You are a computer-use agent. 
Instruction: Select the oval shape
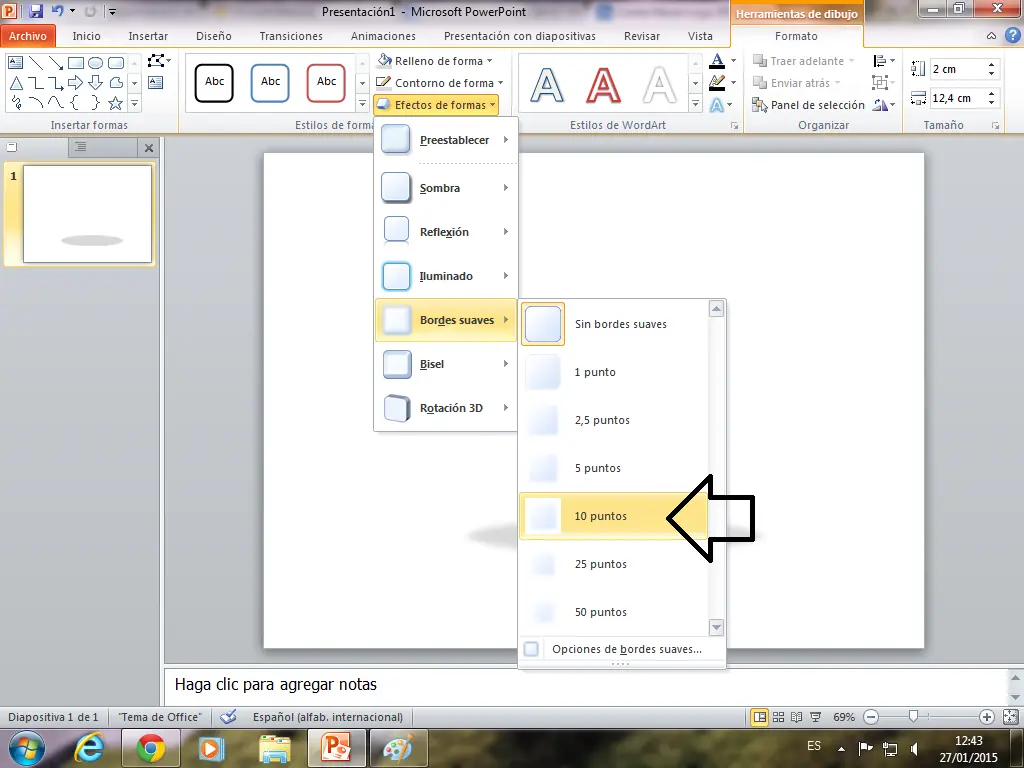pos(96,63)
